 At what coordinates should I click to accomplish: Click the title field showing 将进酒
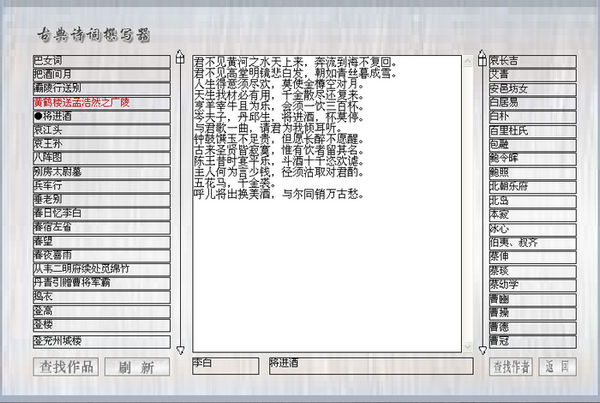click(371, 365)
